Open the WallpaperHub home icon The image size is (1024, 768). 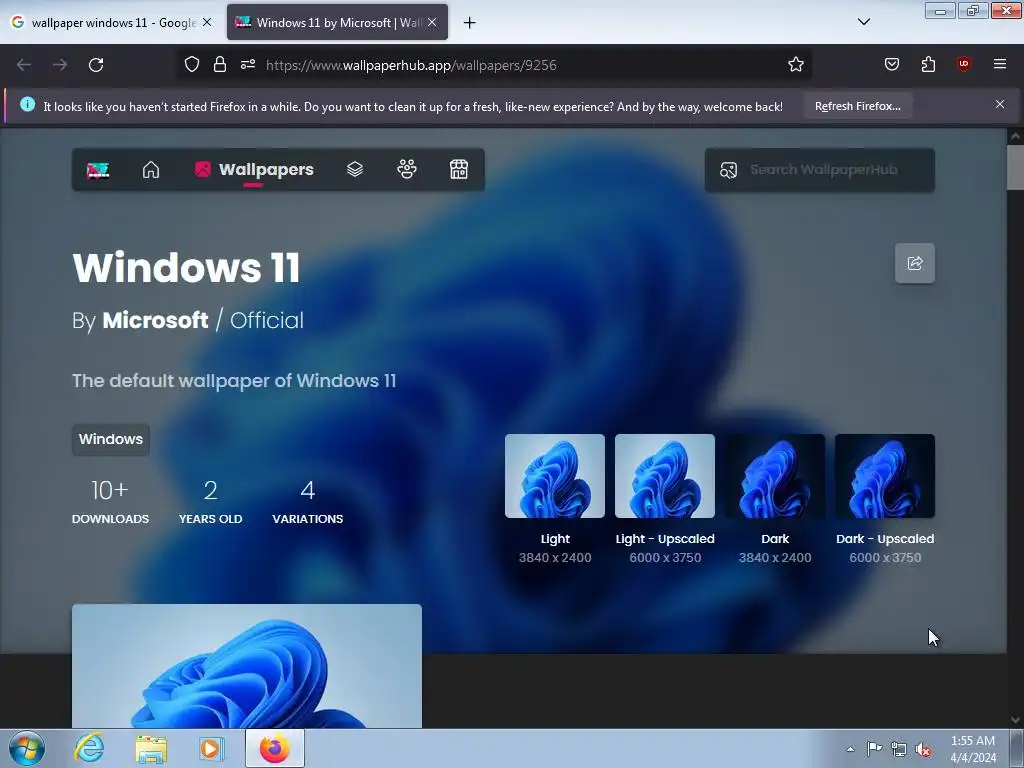(x=151, y=170)
